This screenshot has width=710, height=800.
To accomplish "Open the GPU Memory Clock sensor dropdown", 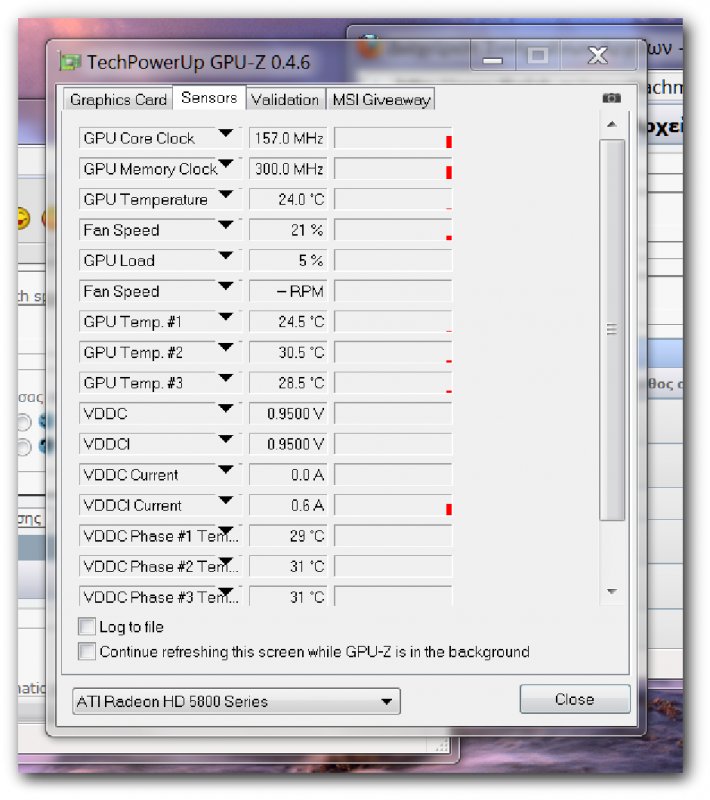I will coord(225,164).
